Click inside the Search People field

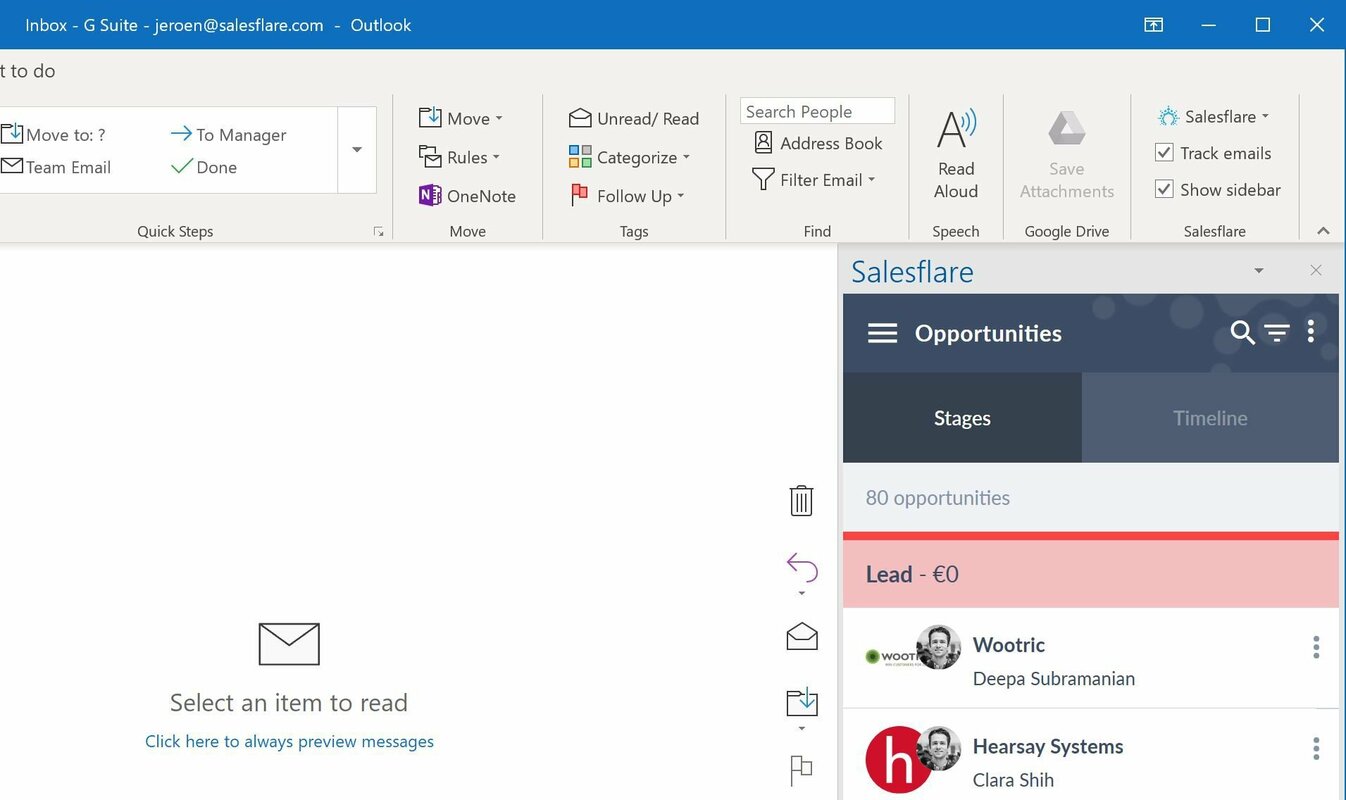pyautogui.click(x=816, y=110)
